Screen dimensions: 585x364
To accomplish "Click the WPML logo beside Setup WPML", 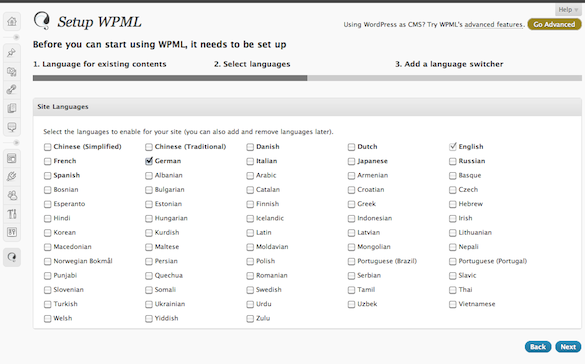I will (x=41, y=21).
